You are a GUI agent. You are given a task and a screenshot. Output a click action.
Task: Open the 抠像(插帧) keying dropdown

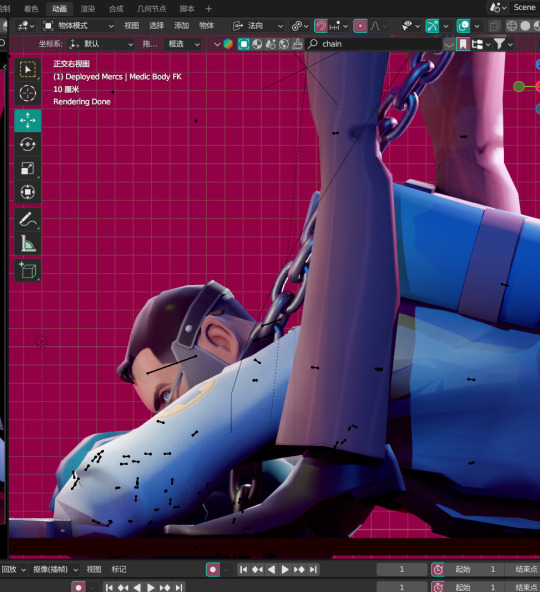click(x=55, y=569)
